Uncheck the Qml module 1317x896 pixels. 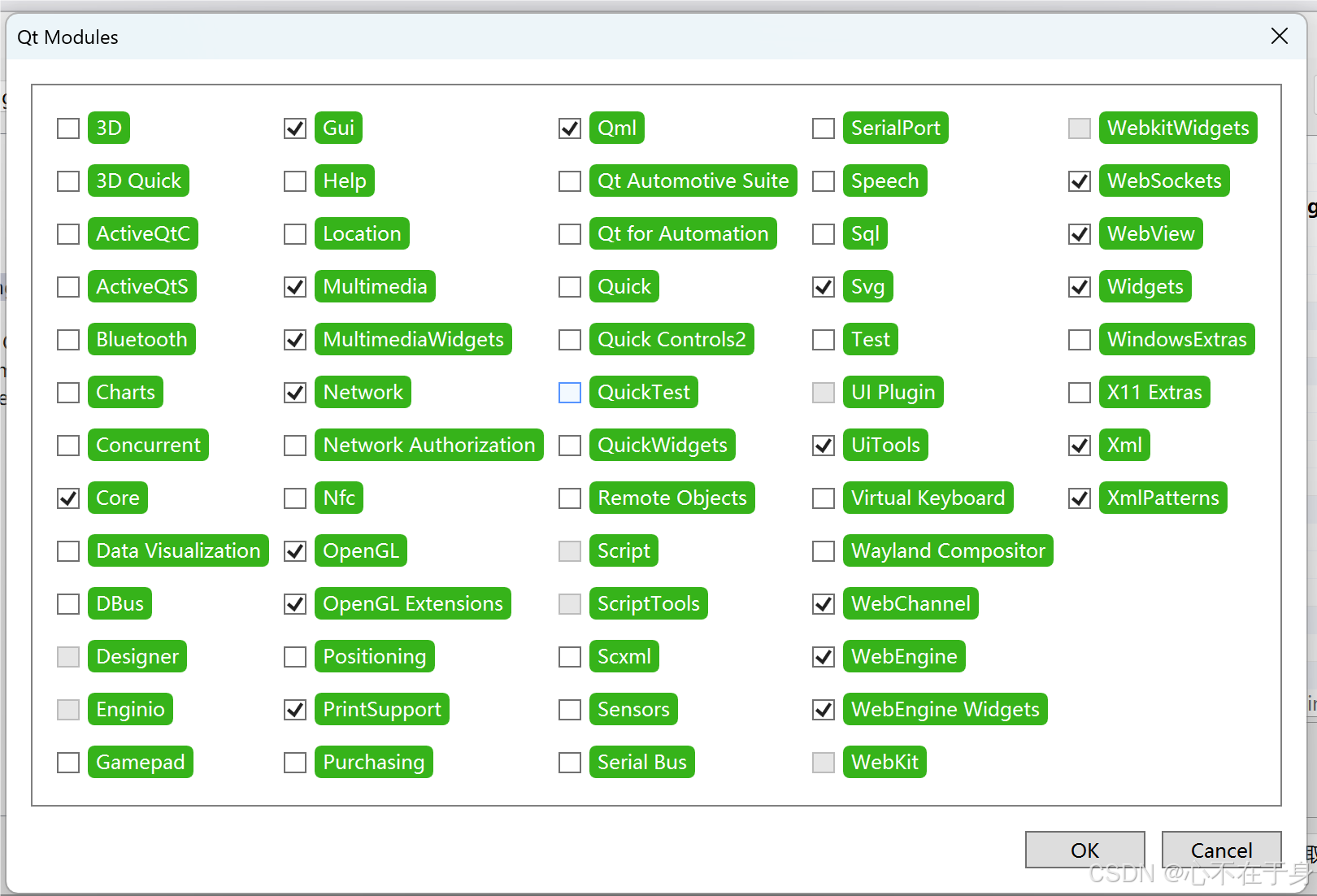(x=570, y=128)
